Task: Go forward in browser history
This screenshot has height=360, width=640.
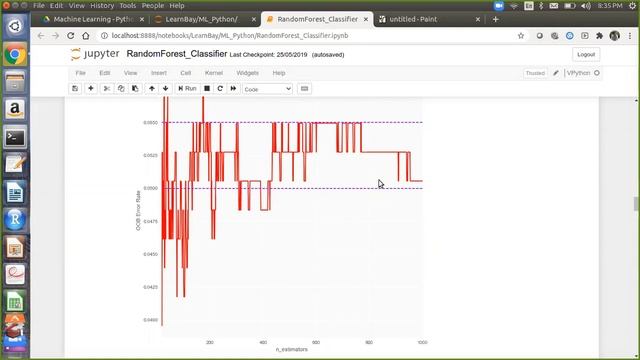Action: coord(56,36)
